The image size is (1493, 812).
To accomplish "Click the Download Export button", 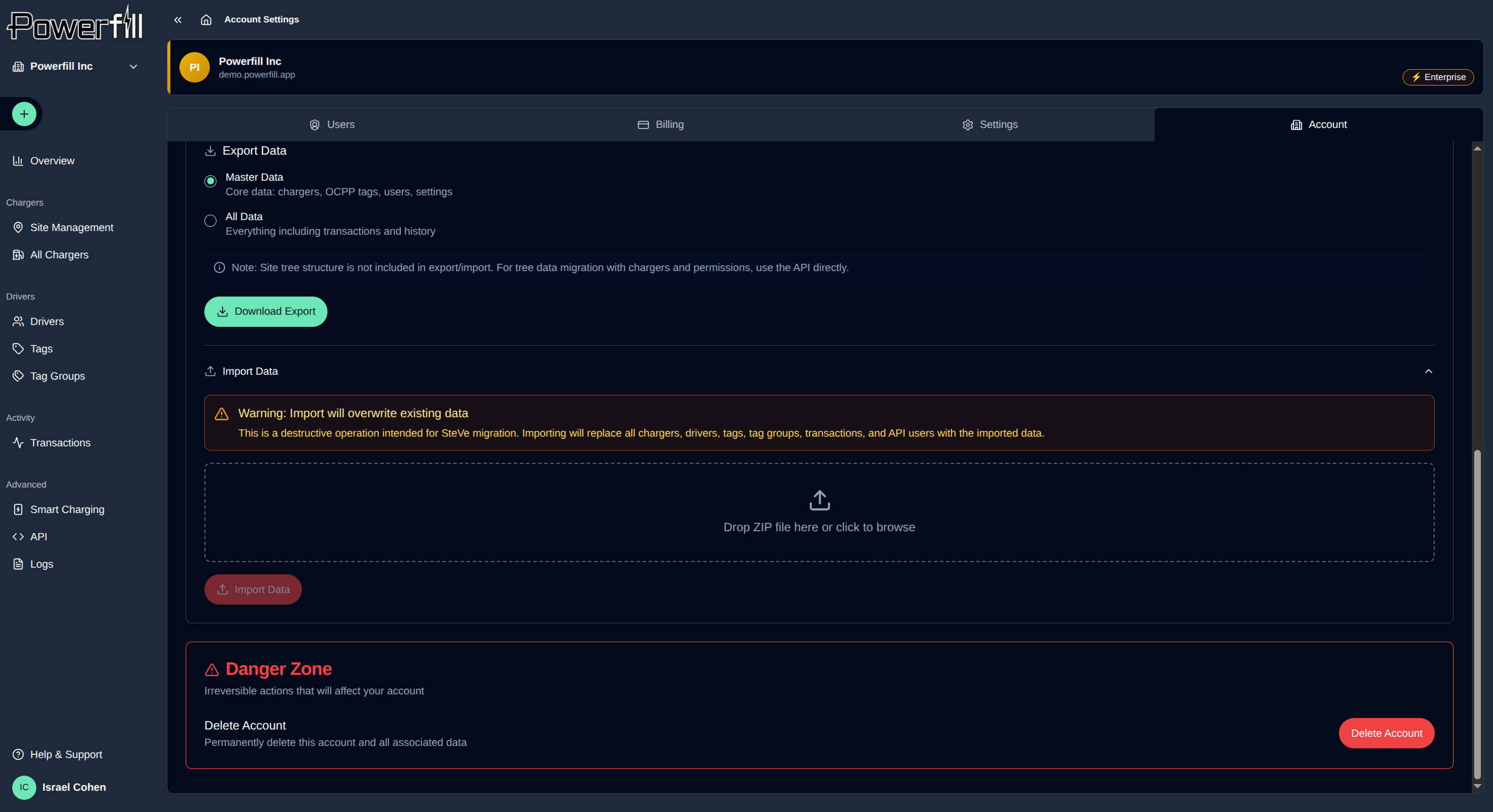I will coord(266,312).
